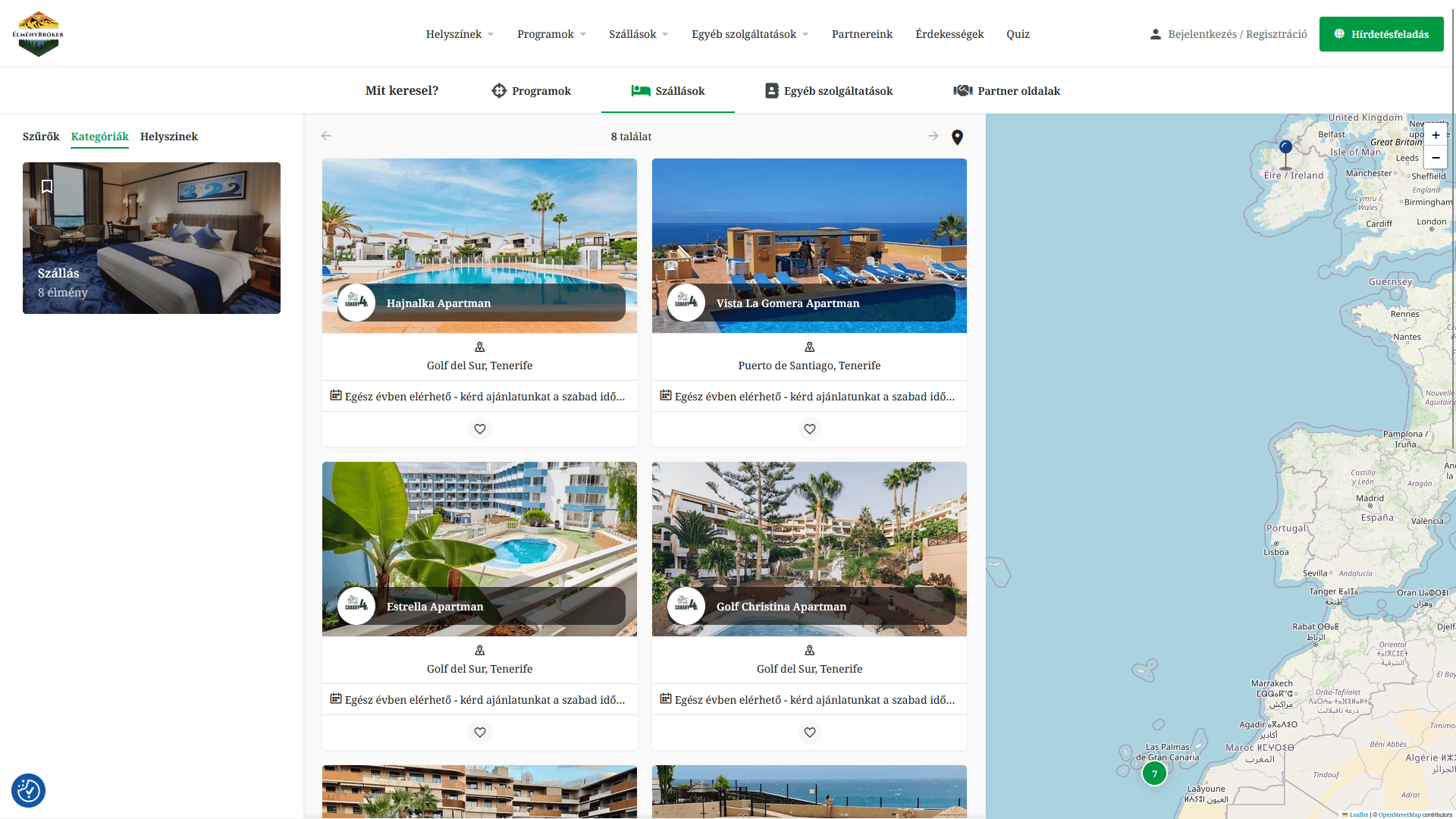The height and width of the screenshot is (819, 1456).
Task: Favorite the Golf Christina Apartman listing
Action: (x=810, y=733)
